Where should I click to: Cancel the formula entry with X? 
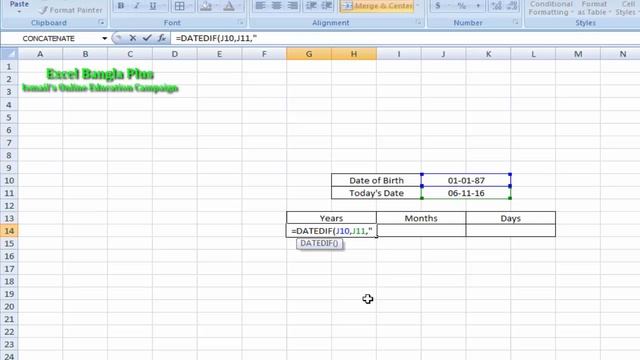[x=133, y=38]
